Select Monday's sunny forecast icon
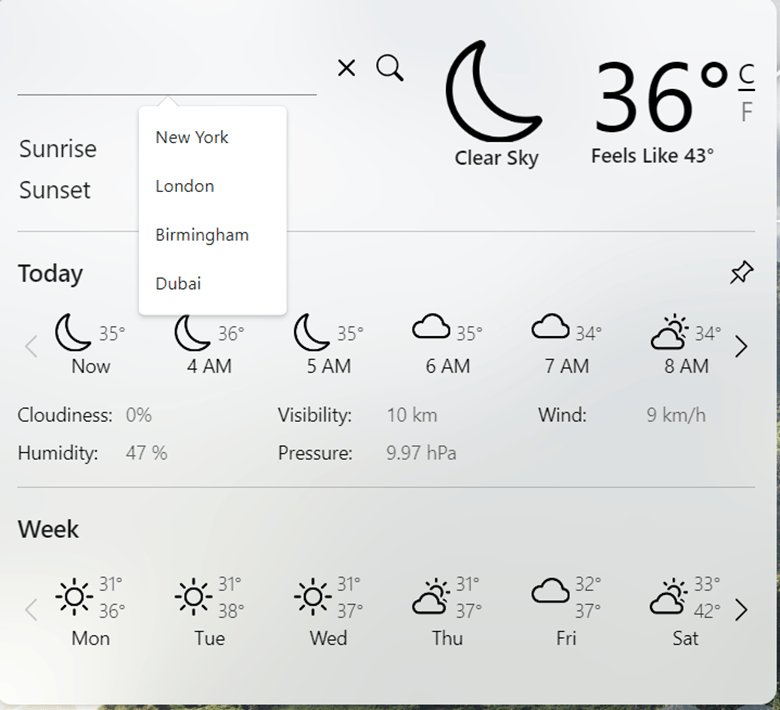The width and height of the screenshot is (780, 710). (x=74, y=597)
